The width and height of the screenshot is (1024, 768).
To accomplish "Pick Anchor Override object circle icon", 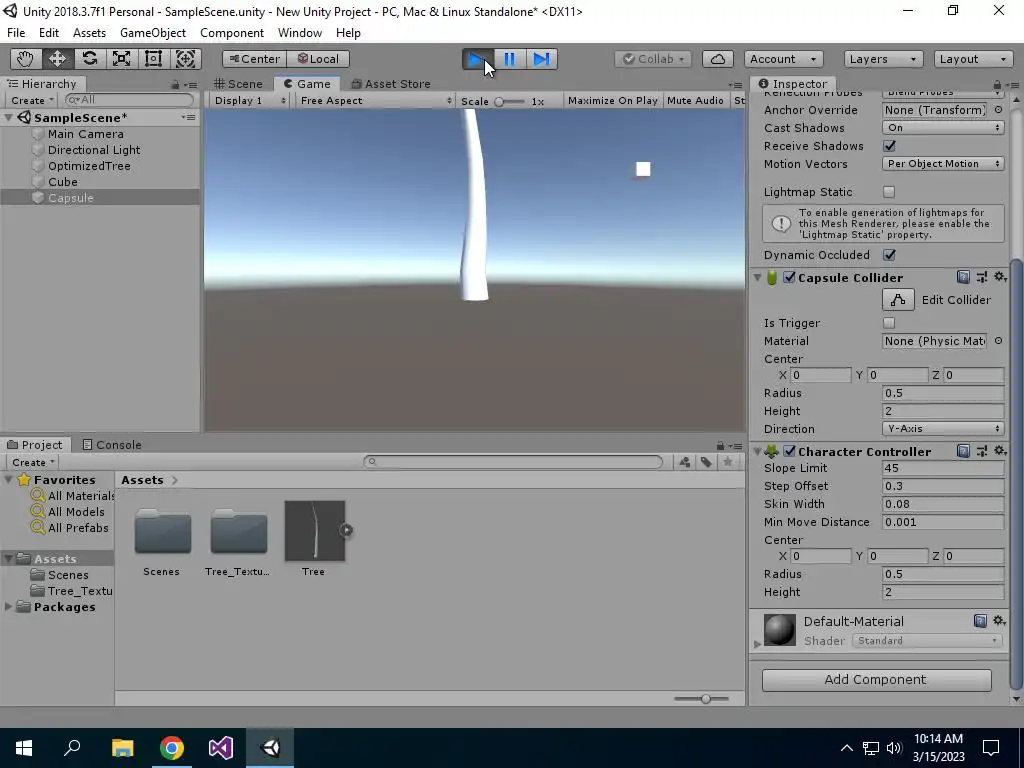I will click(x=999, y=110).
